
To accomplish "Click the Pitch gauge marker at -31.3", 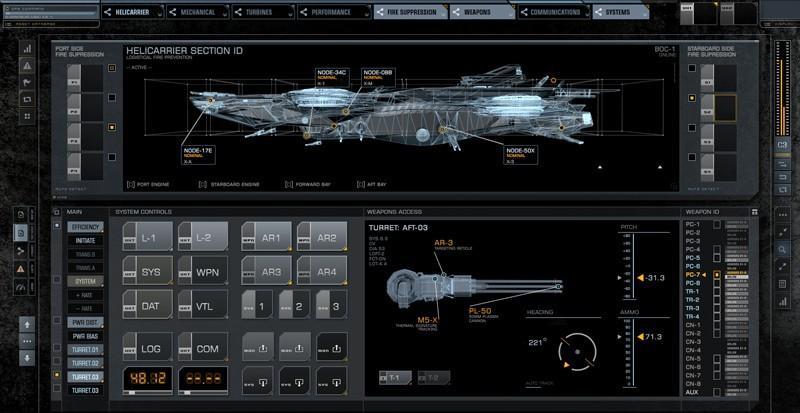I will (640, 278).
